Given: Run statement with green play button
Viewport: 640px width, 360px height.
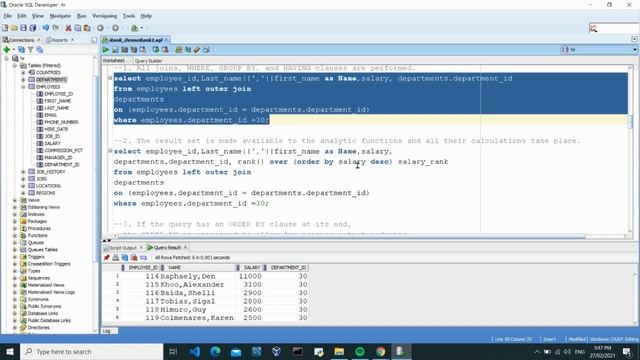Looking at the screenshot, I should point(106,50).
